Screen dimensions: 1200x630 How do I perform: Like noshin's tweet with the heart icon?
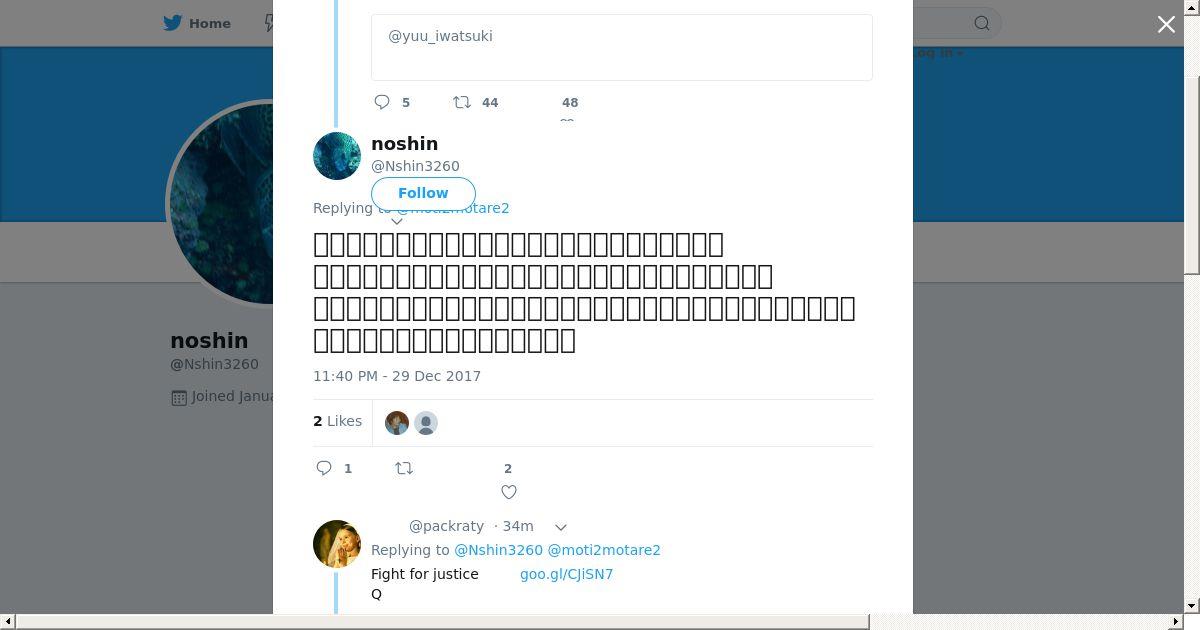click(509, 491)
